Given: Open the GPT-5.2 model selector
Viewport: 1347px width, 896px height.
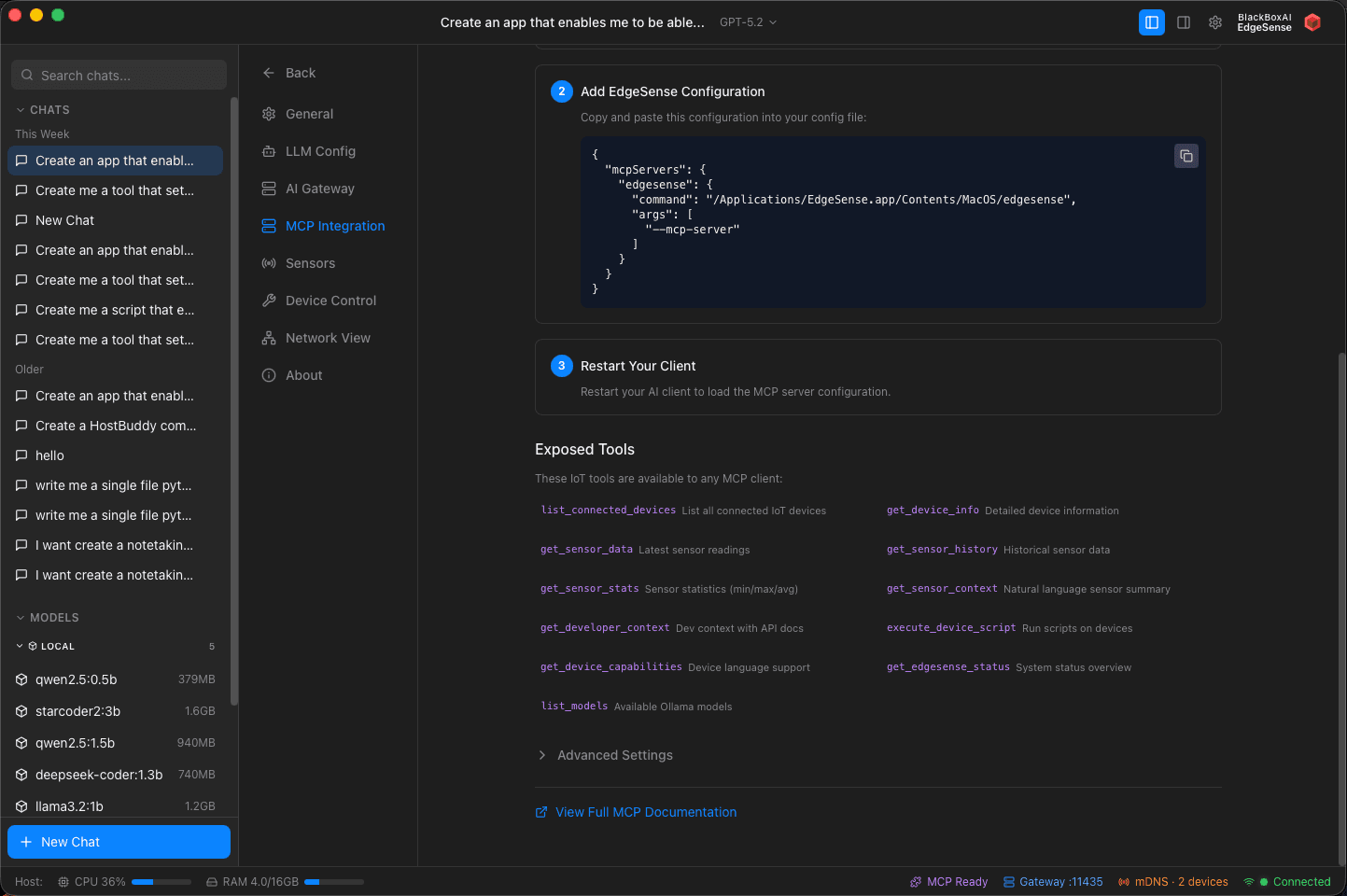Looking at the screenshot, I should [x=747, y=21].
